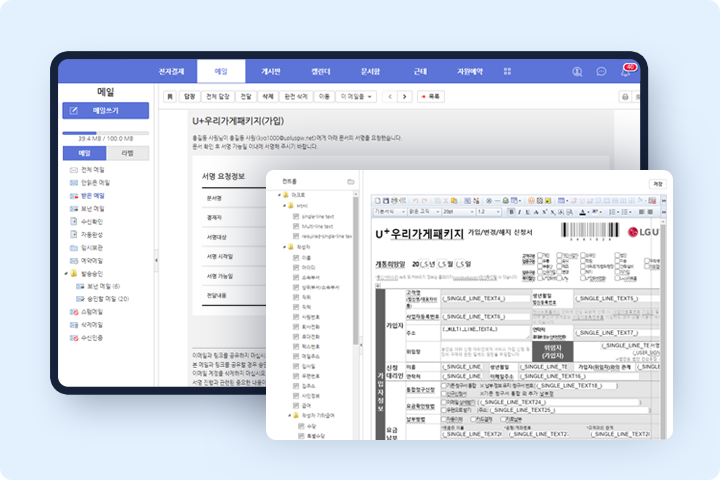Image resolution: width=720 pixels, height=480 pixels.
Task: Open the 1.2 line spacing dropdown
Action: 489,212
